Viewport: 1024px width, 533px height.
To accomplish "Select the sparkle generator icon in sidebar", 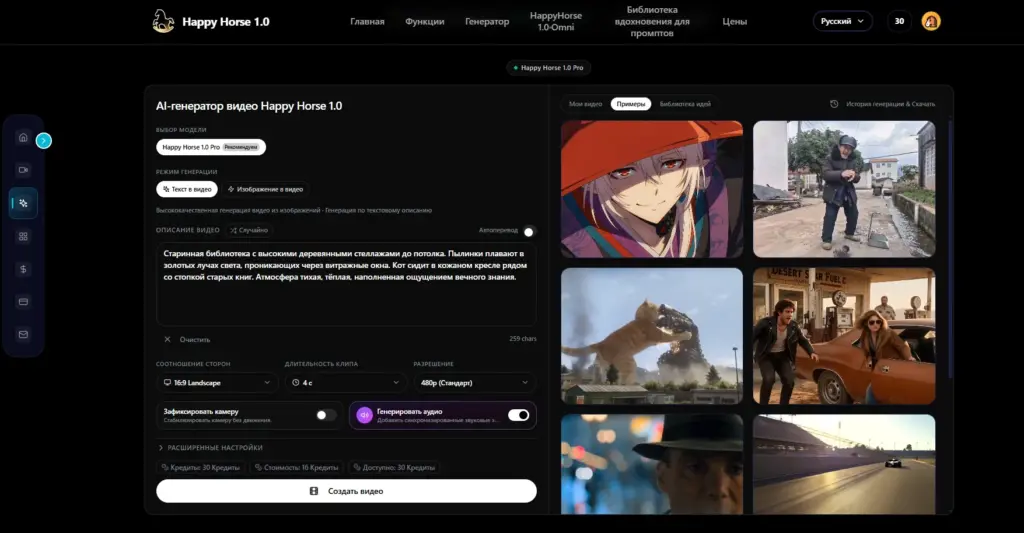I will [24, 203].
